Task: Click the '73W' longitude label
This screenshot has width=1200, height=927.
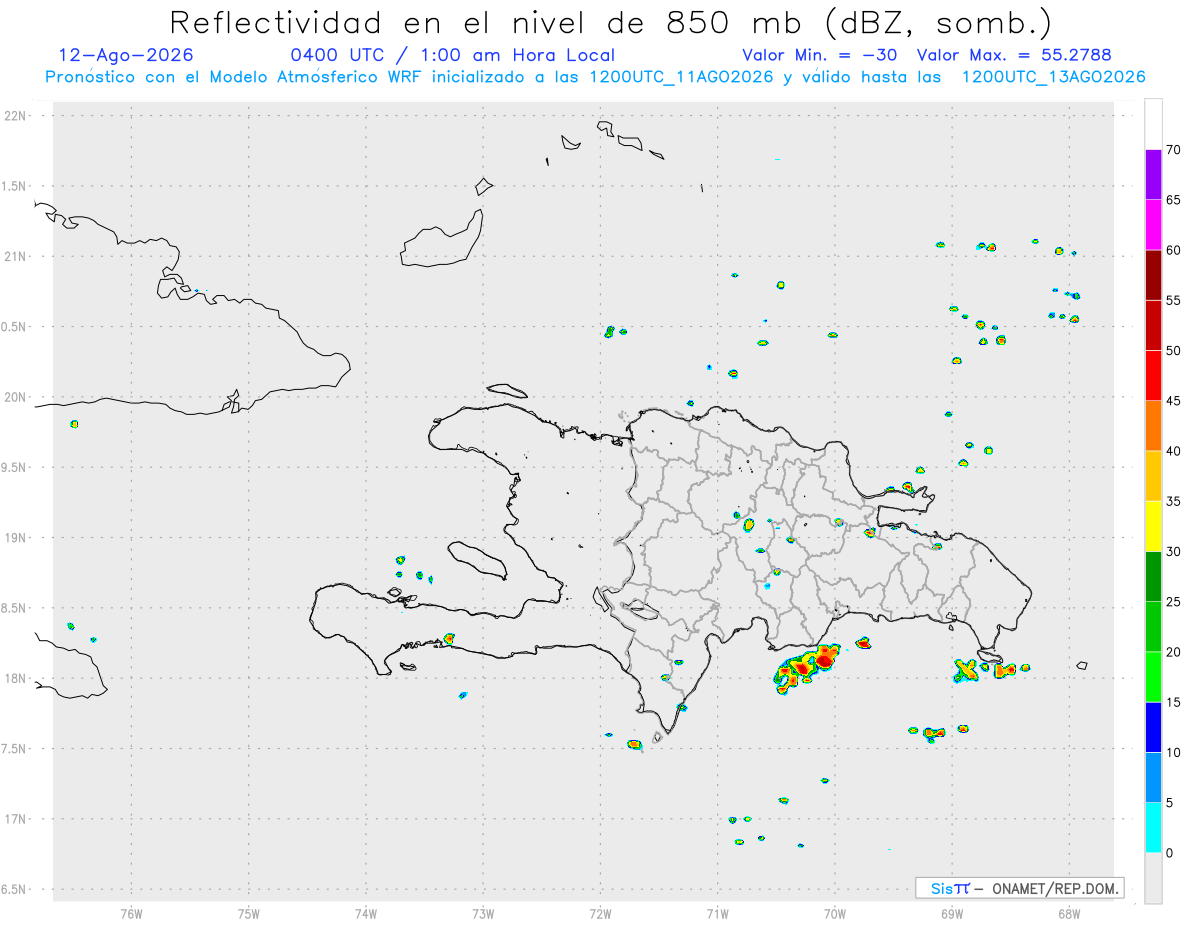Action: coord(483,913)
